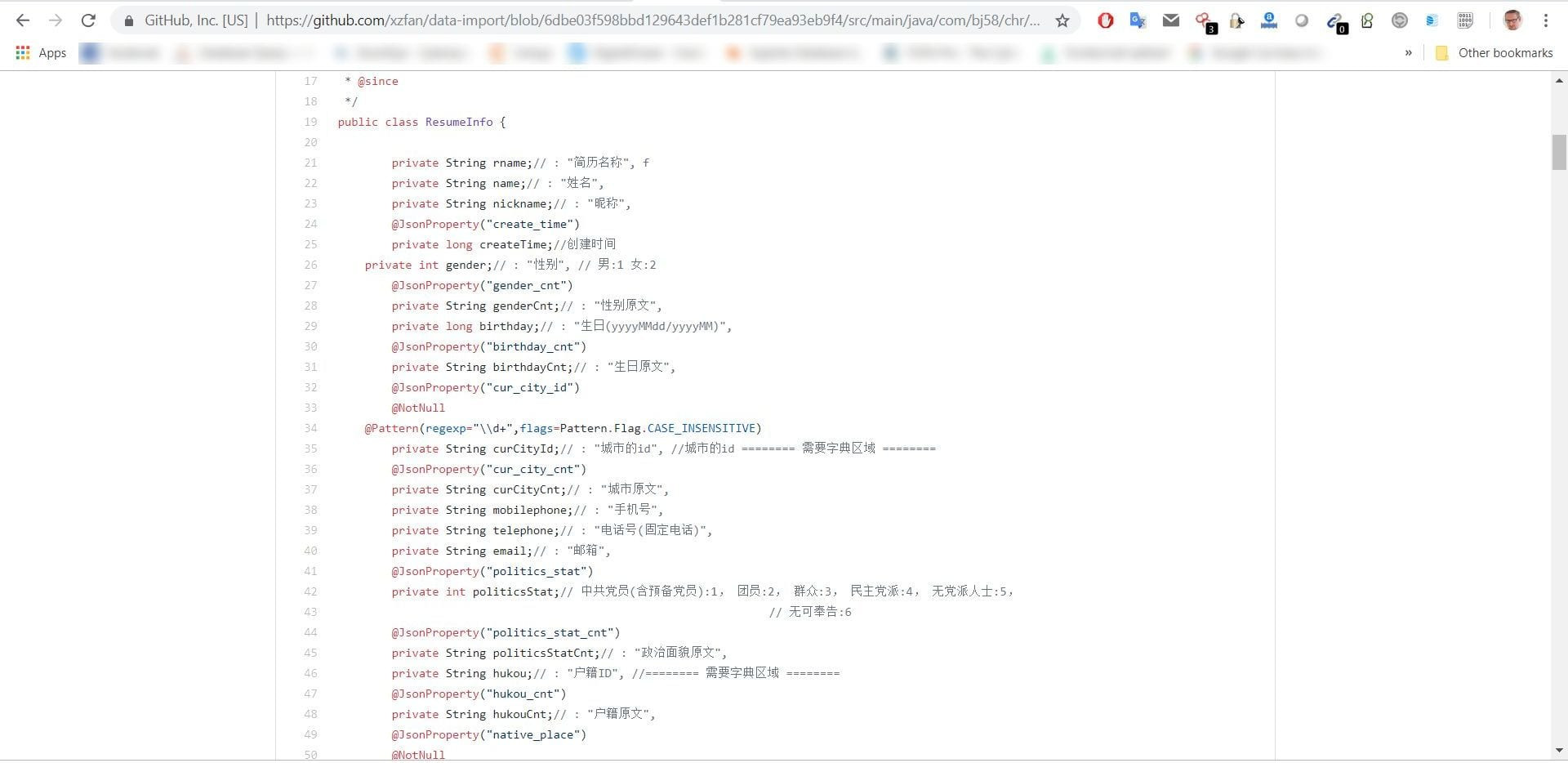Bookmark this page with the star icon

[1062, 20]
